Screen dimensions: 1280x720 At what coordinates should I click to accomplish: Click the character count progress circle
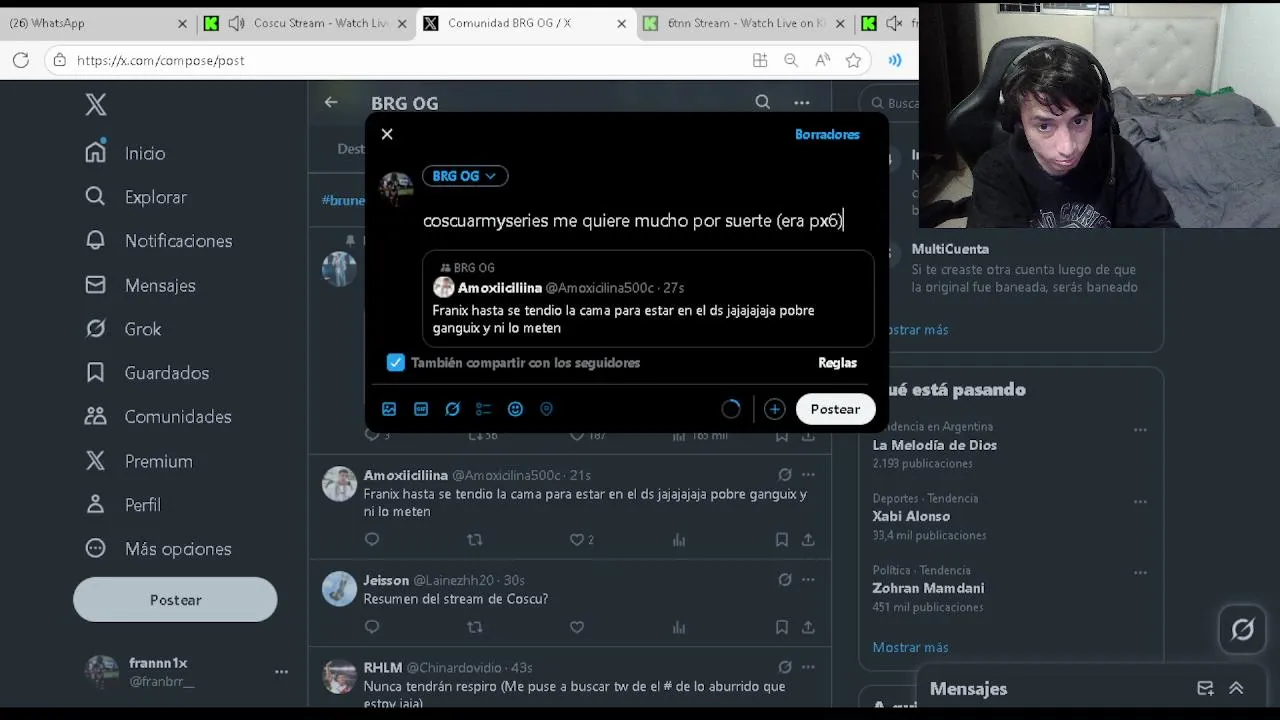(x=731, y=409)
